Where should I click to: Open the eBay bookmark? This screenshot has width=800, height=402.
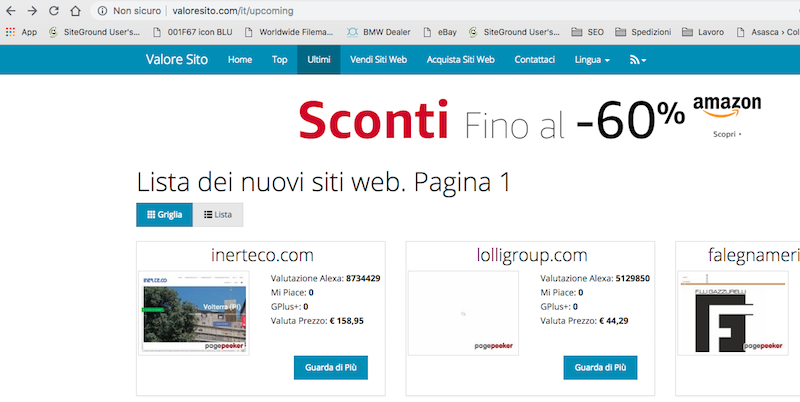click(440, 32)
